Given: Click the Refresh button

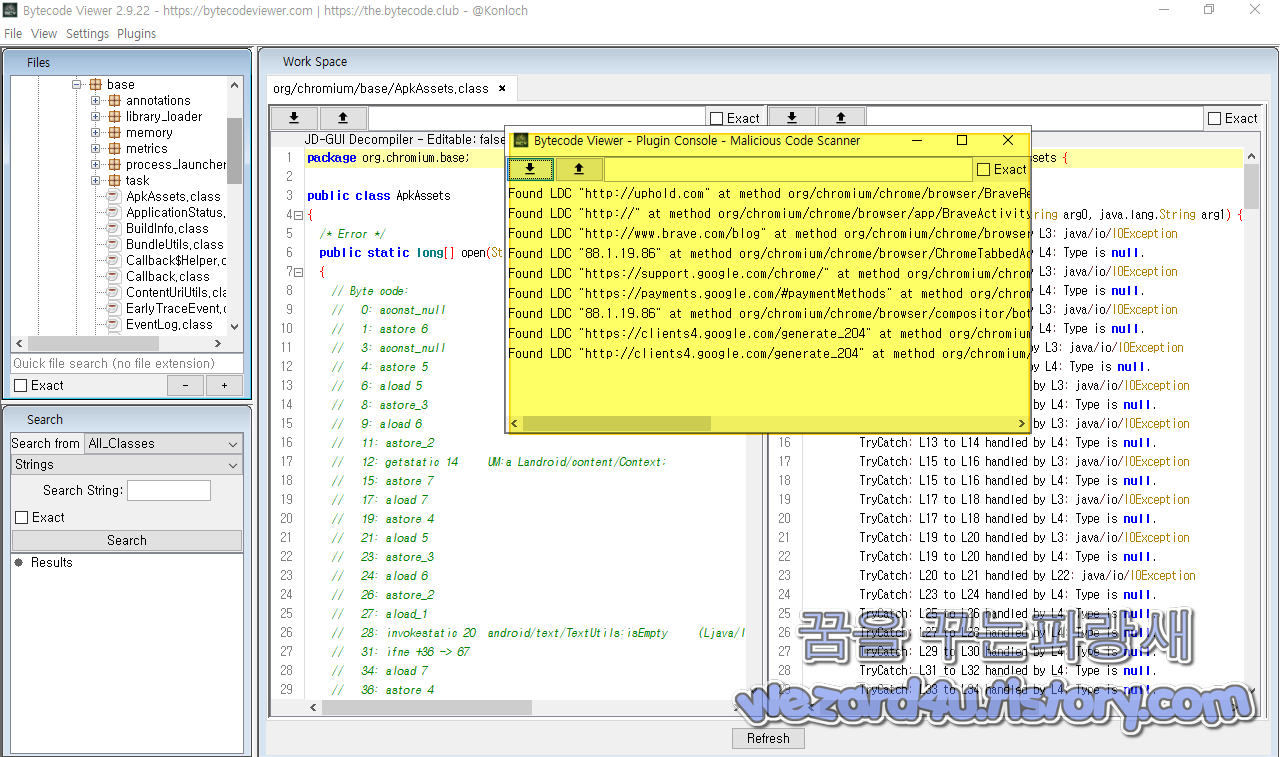Looking at the screenshot, I should 768,739.
